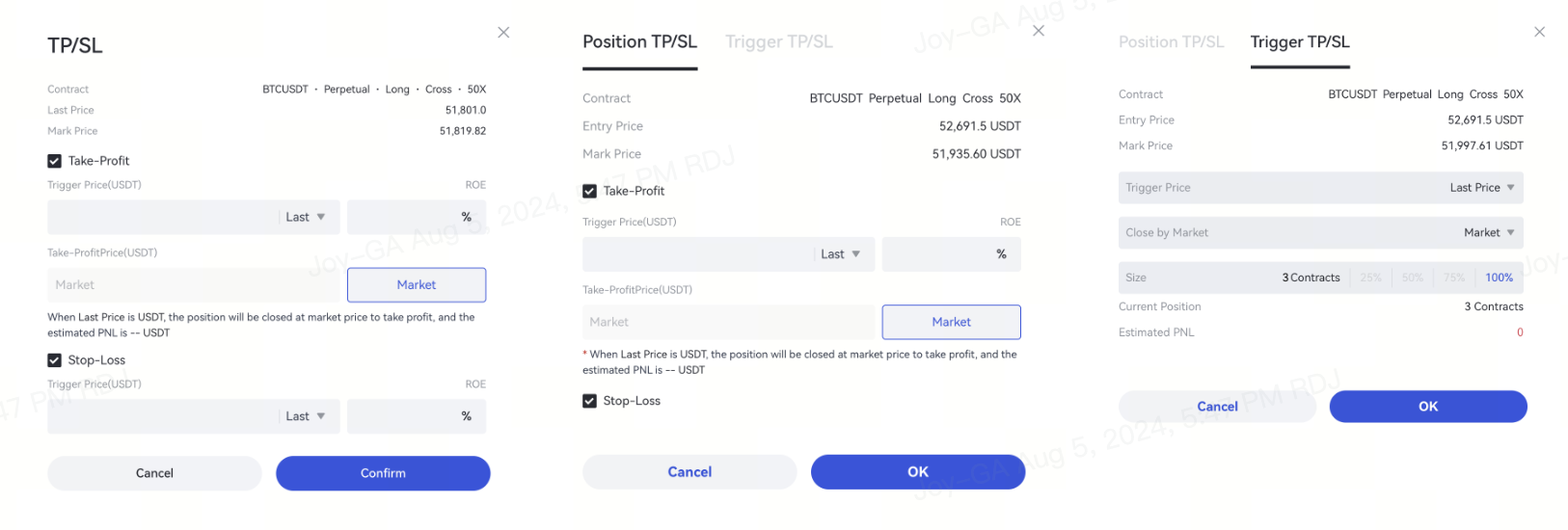This screenshot has height=530, width=1568.
Task: Toggle Stop-Loss checkbox in the middle dialog
Action: (x=590, y=401)
